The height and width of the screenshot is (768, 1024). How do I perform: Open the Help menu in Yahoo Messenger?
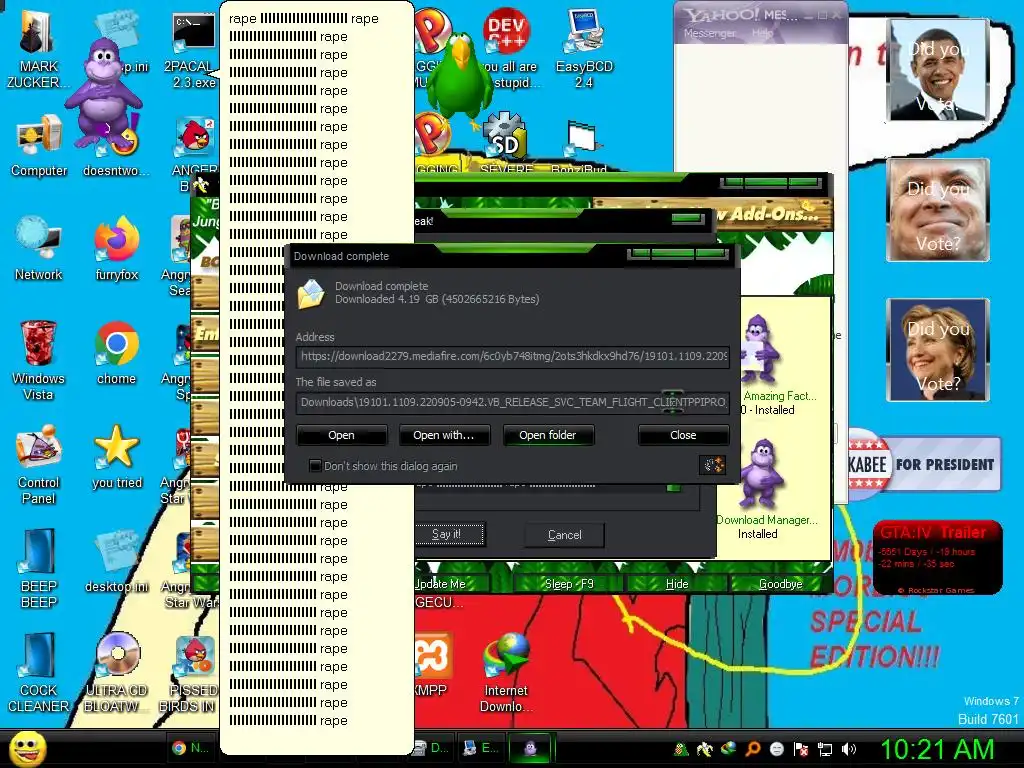pyautogui.click(x=762, y=33)
